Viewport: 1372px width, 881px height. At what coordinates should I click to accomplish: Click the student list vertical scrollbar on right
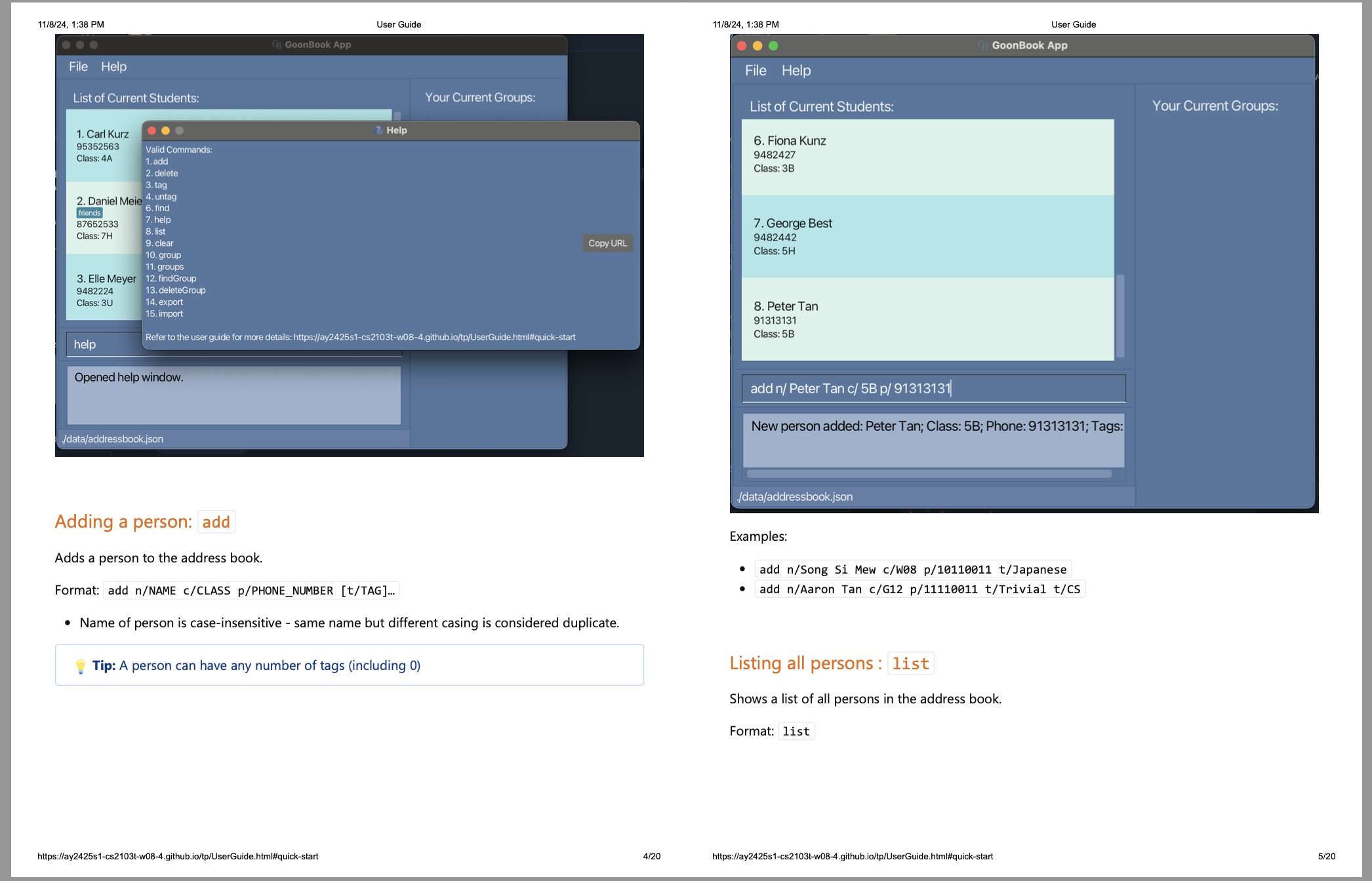tap(1120, 315)
